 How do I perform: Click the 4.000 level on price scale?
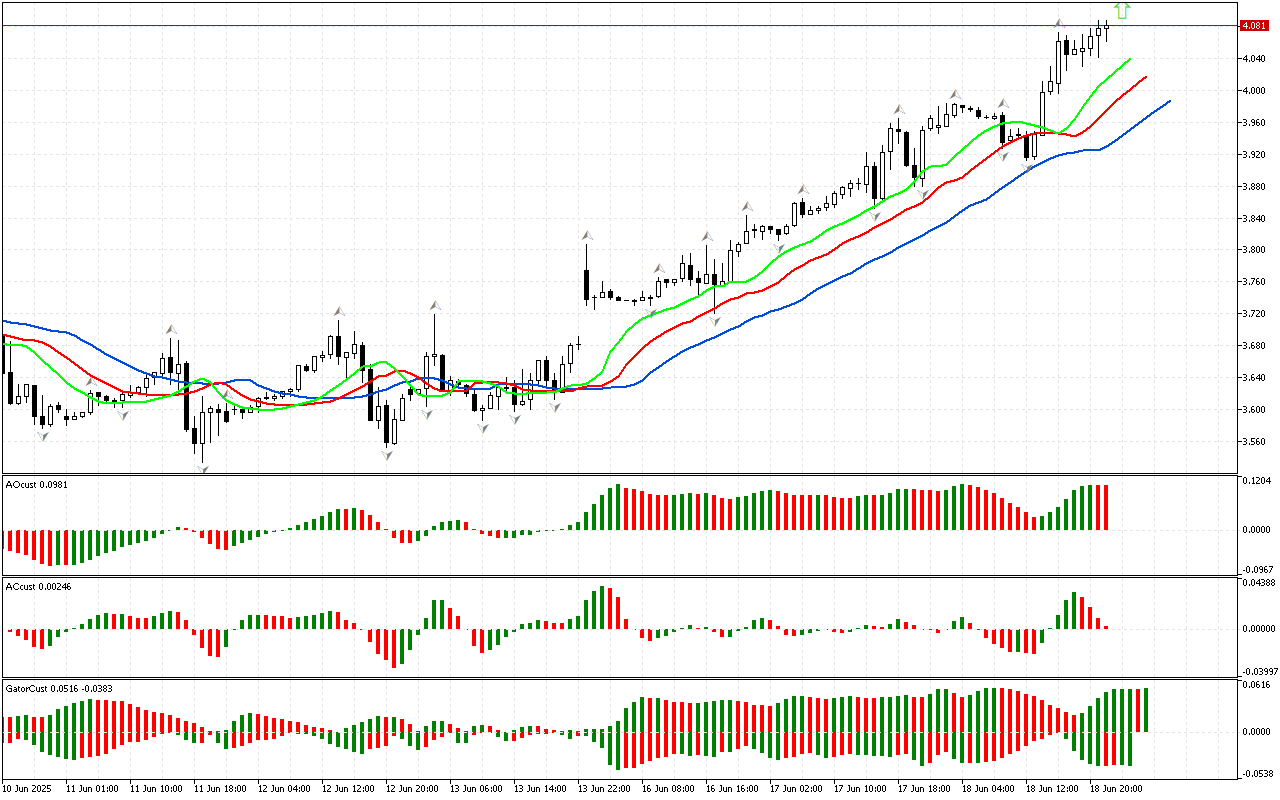(1253, 90)
